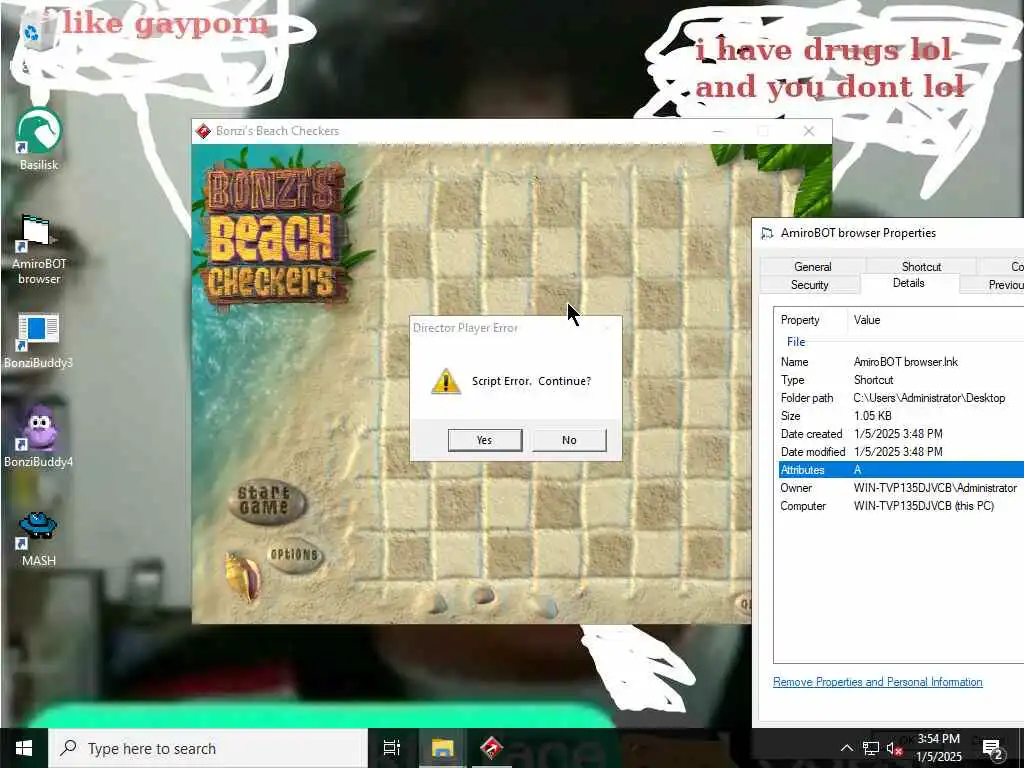Viewport: 1024px width, 768px height.
Task: Open Task View from the taskbar
Action: click(391, 748)
